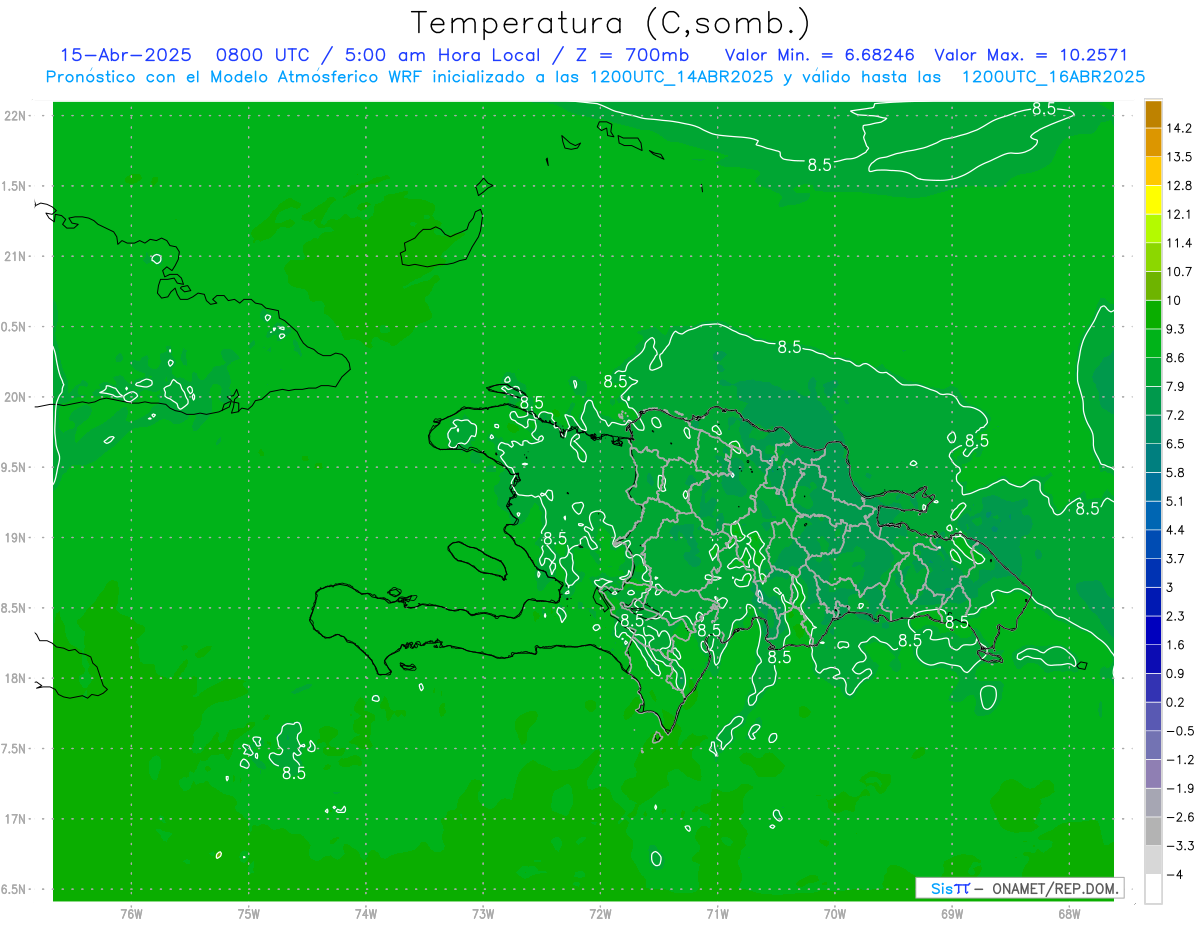Screen dimensions: 1200x927
Task: Pick the green swatch between 9.3 and 8.6
Action: [x=1153, y=343]
